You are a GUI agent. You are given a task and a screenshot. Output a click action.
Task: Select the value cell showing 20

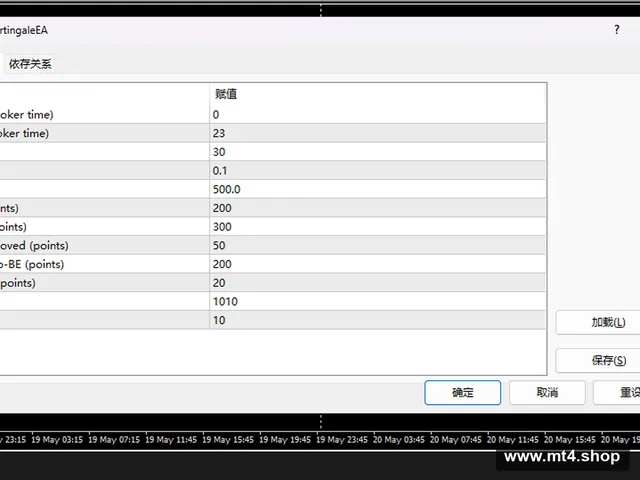point(378,283)
